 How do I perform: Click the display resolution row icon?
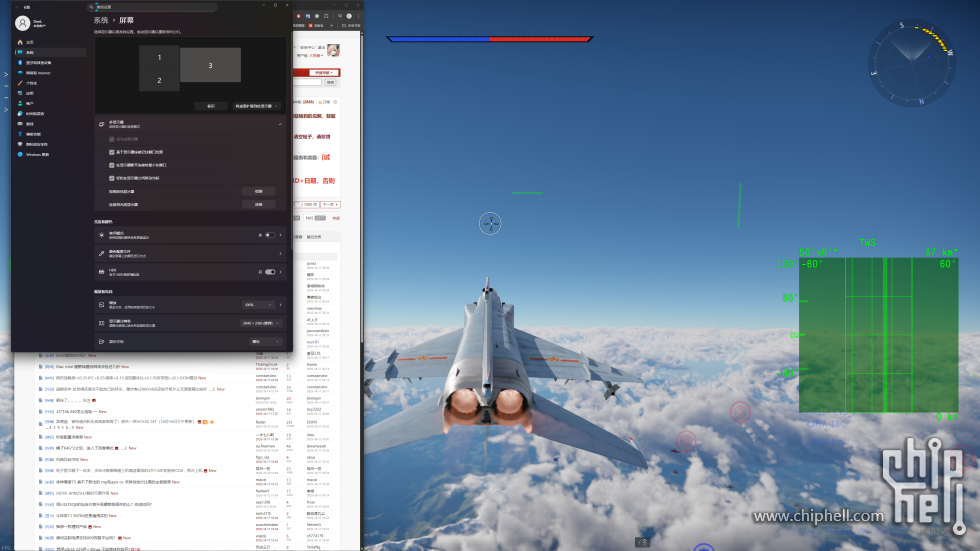101,323
